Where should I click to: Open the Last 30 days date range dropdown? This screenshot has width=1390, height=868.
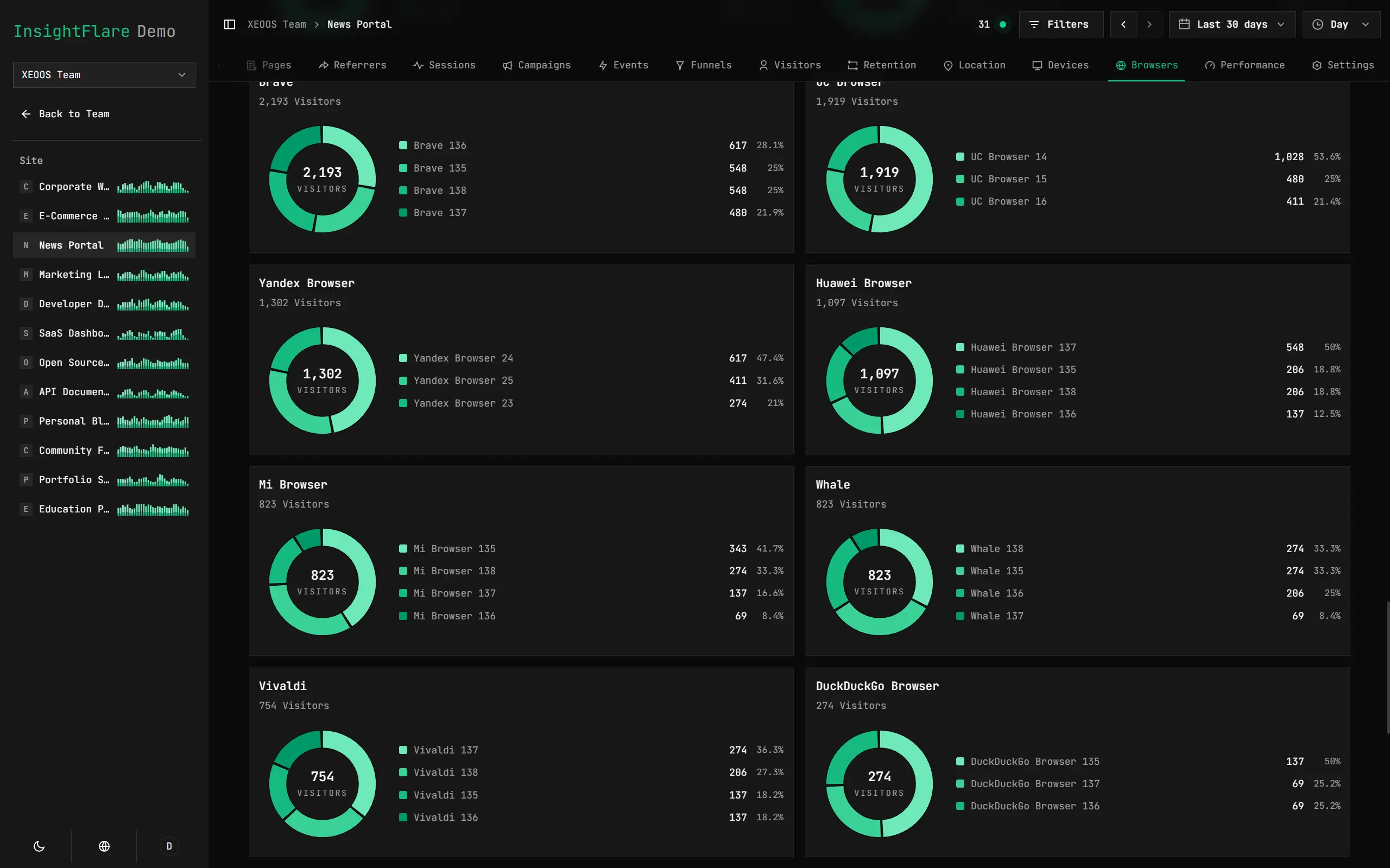coord(1232,24)
